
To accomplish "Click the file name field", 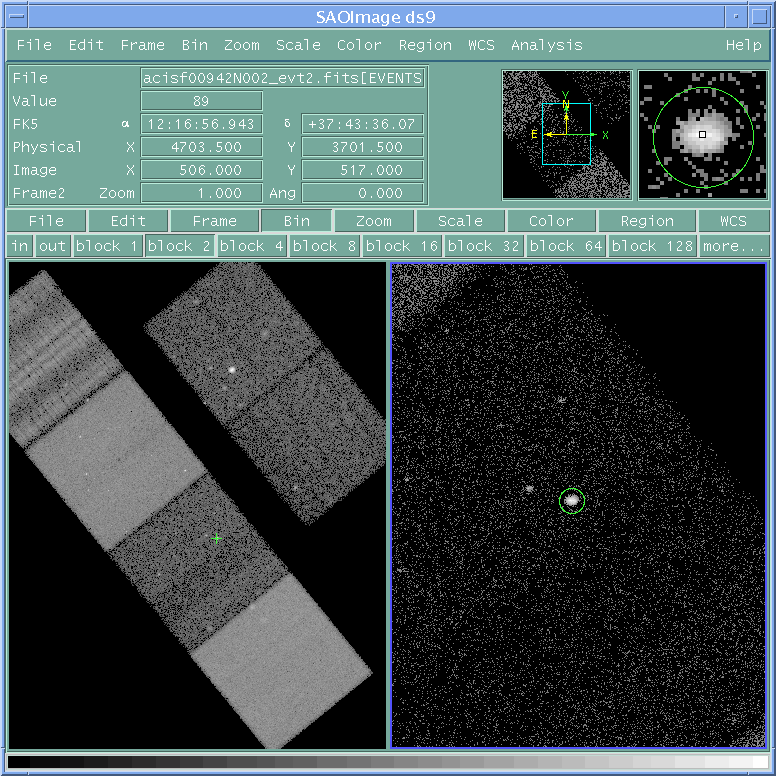I will (x=284, y=78).
